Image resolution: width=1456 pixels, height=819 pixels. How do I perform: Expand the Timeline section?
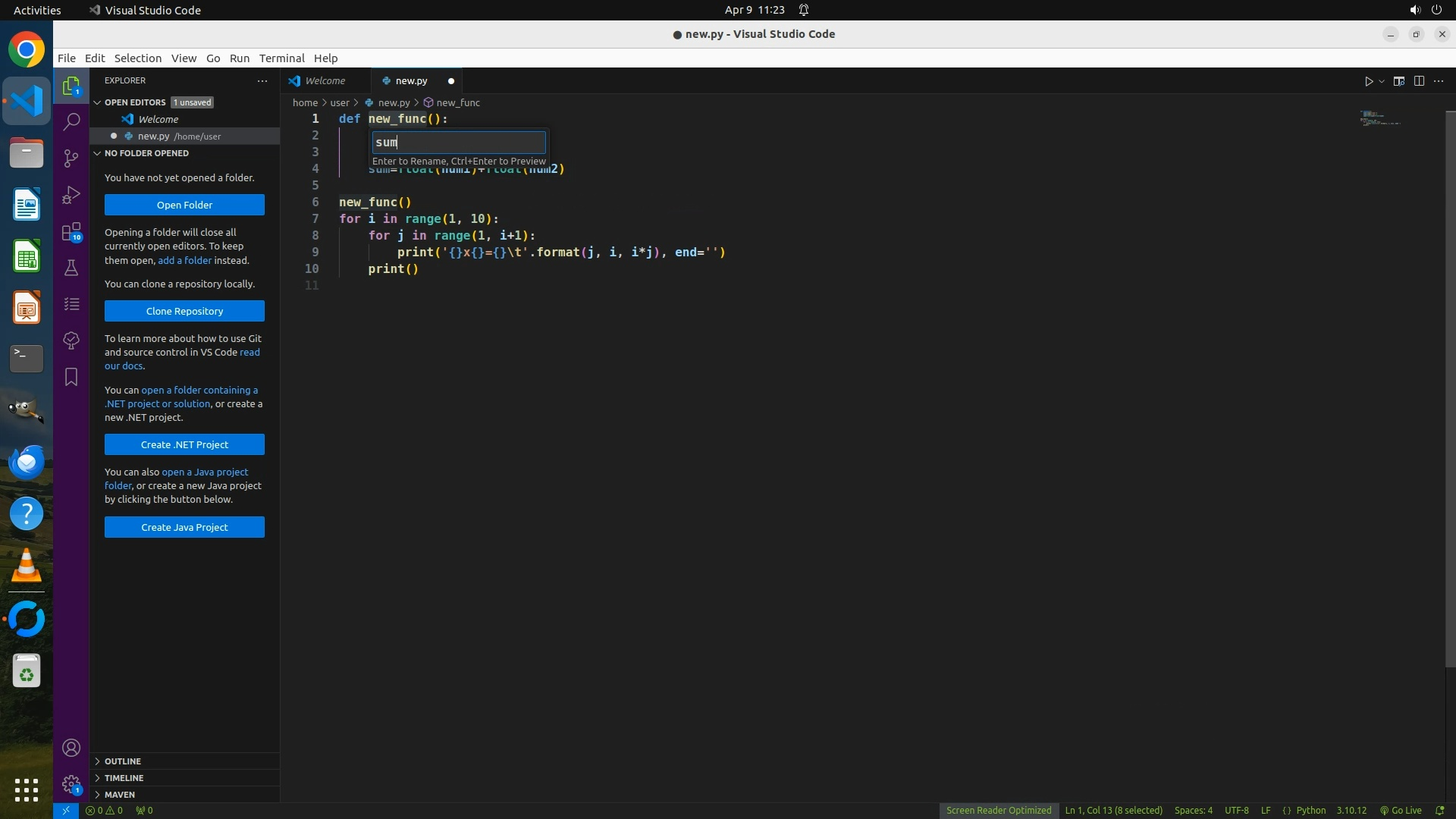[x=124, y=777]
